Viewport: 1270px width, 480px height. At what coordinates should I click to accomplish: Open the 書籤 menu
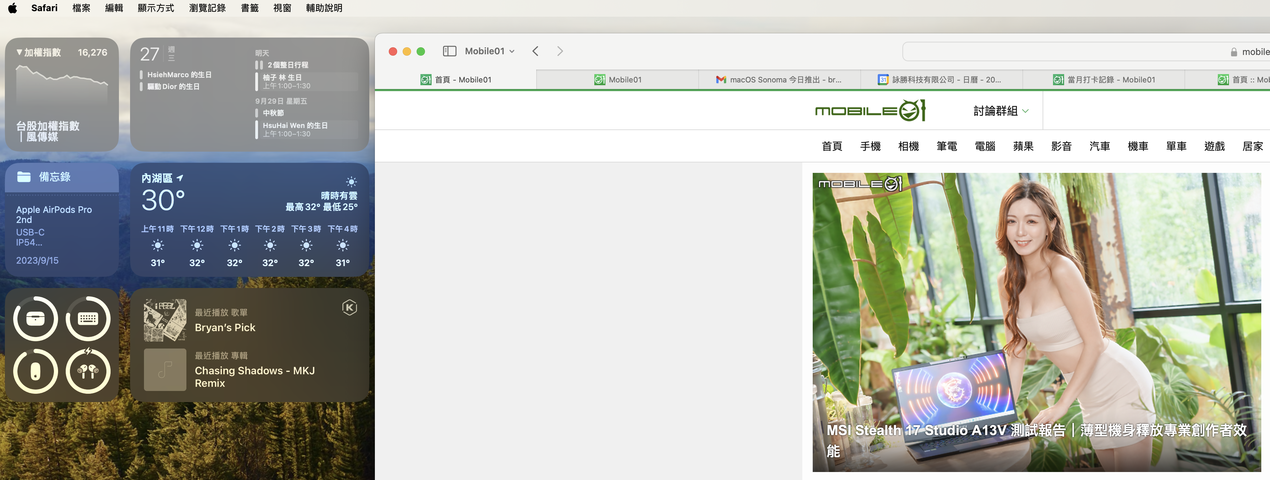pyautogui.click(x=249, y=8)
